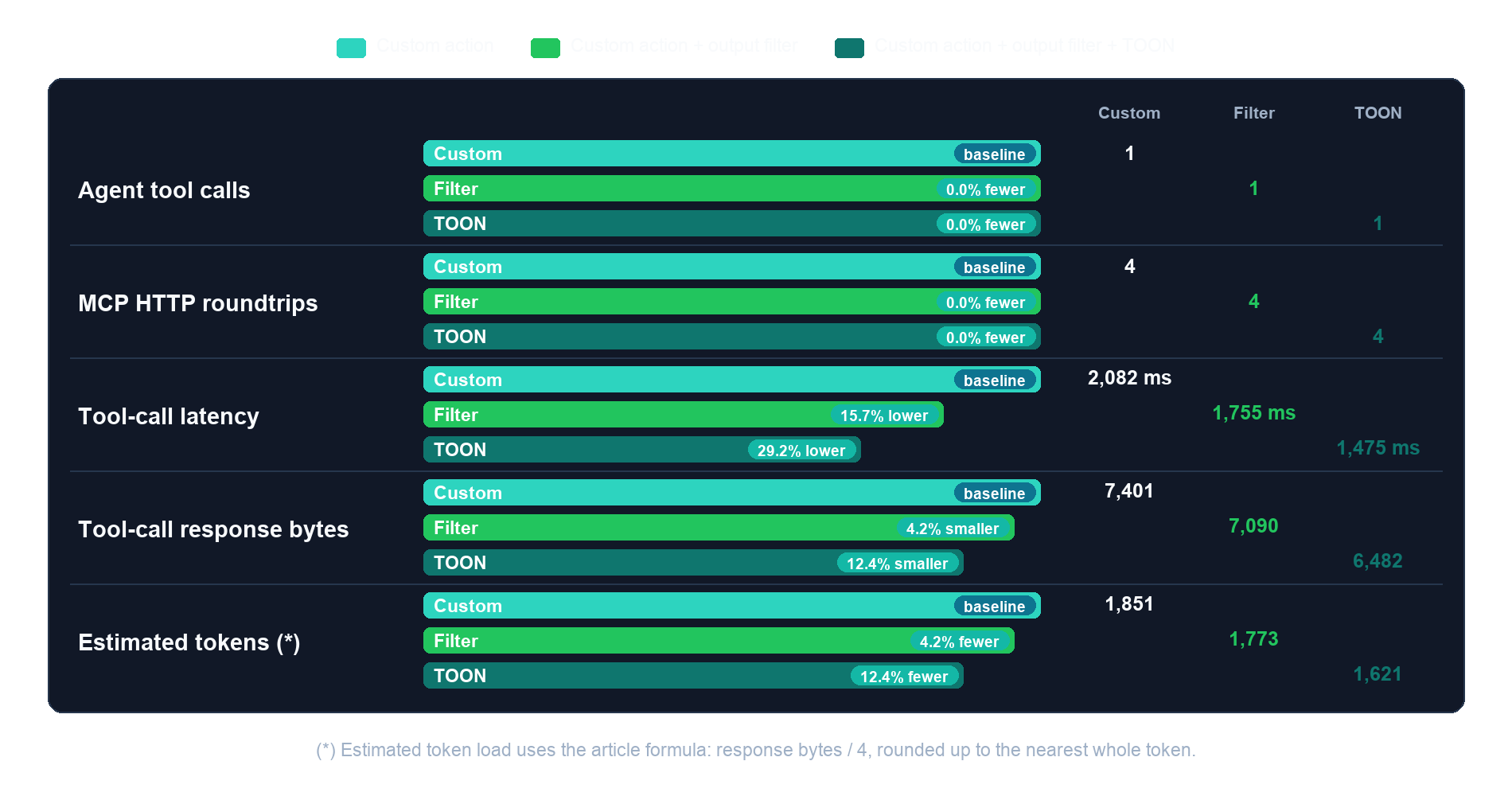
Task: Click Custom value 4 for MCP HTTP roundtrips
Action: tap(1129, 267)
